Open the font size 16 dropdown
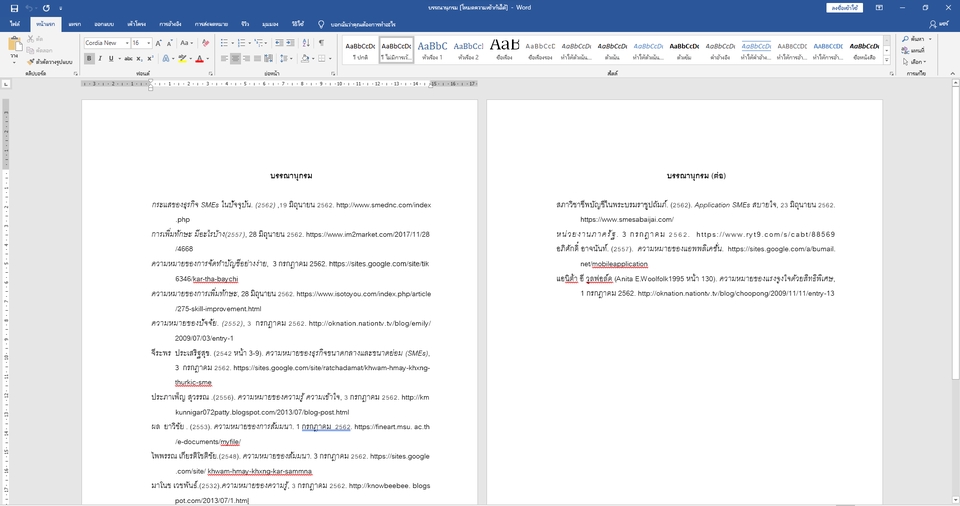 point(148,43)
